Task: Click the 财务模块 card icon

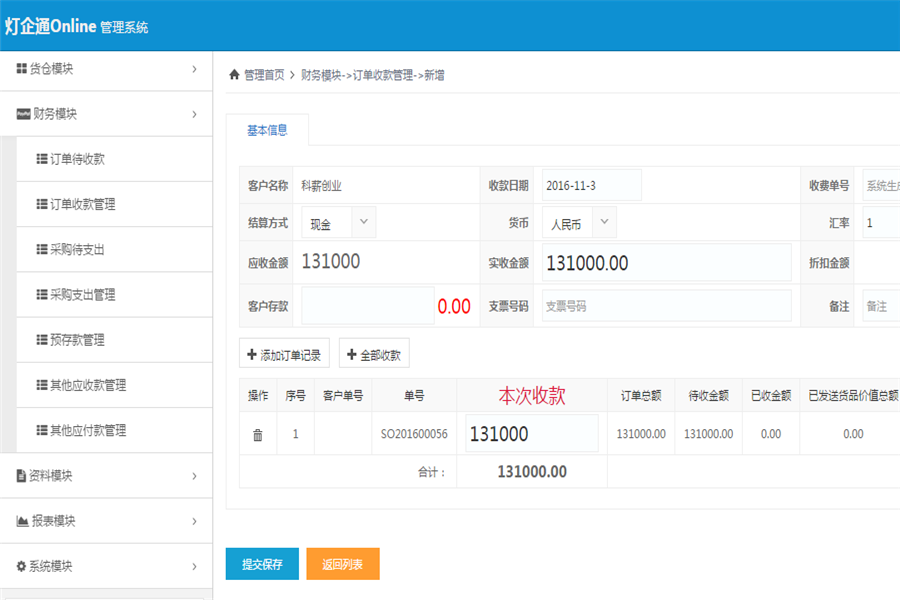Action: point(23,114)
